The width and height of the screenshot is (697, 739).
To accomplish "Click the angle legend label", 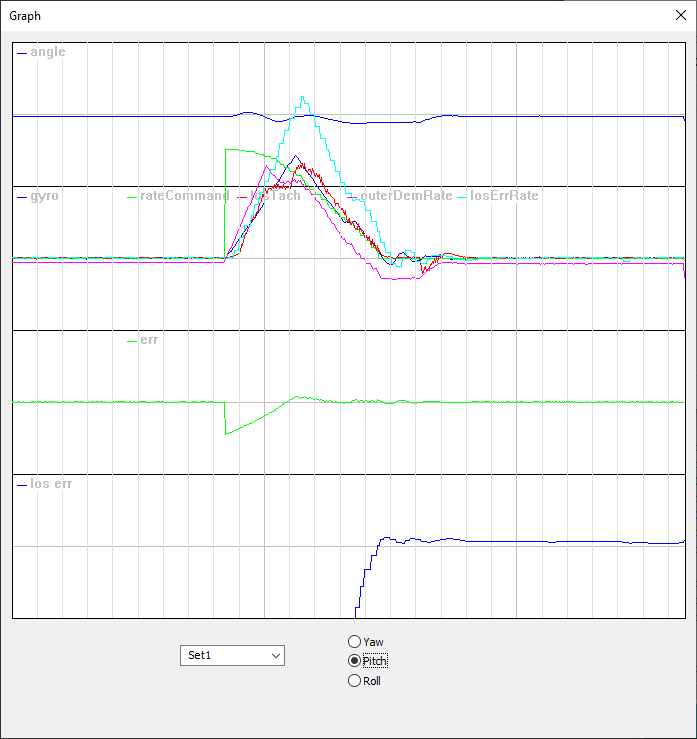I will coord(47,52).
